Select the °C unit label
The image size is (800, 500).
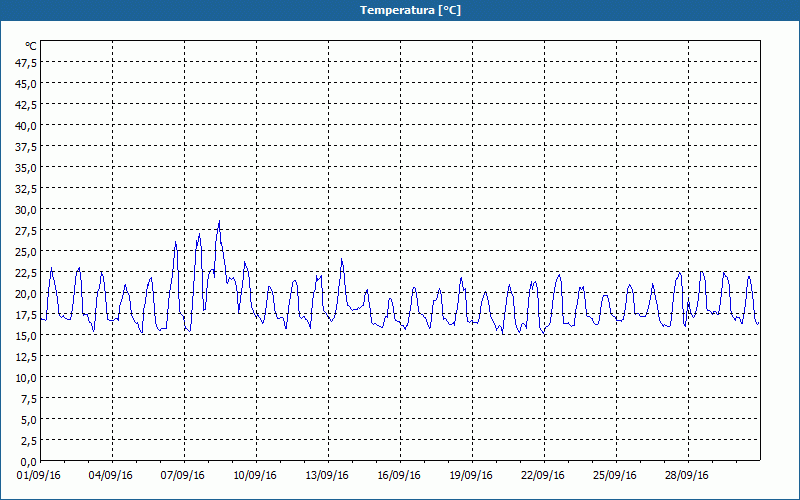coord(31,46)
